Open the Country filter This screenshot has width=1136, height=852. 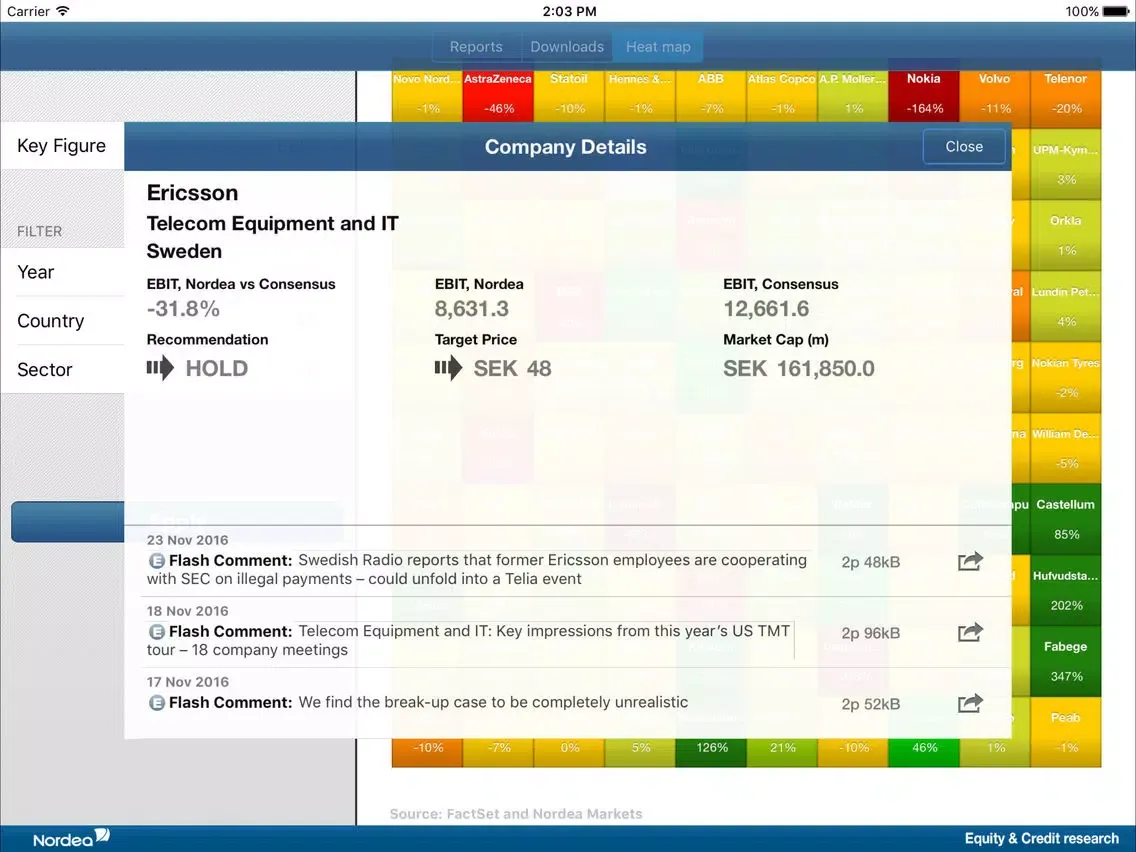pos(62,321)
